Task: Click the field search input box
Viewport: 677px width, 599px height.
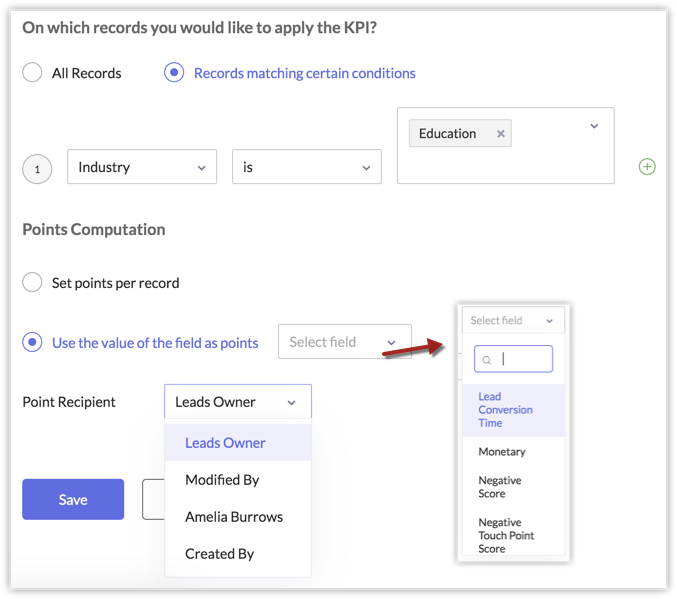Action: tap(520, 360)
